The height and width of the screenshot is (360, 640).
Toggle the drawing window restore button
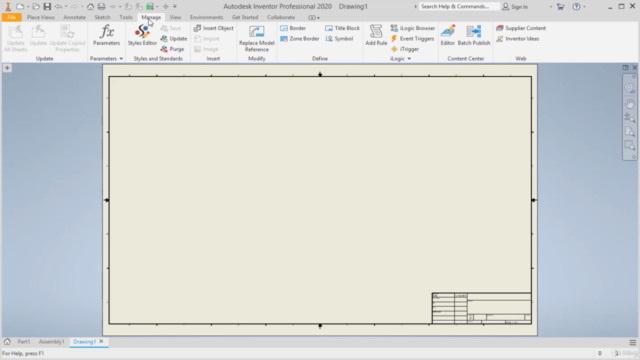(x=625, y=68)
